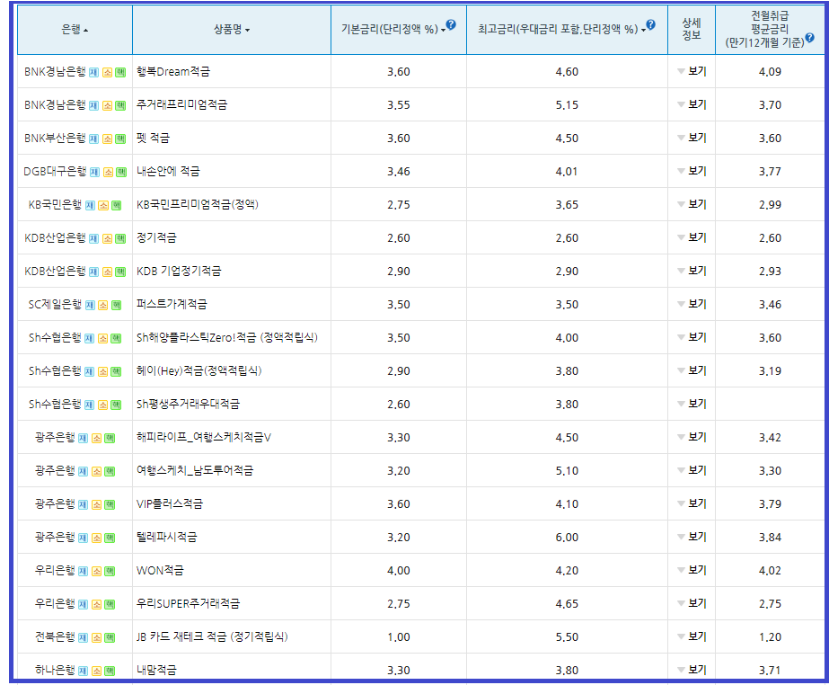Click green badge in KDB 기업정기적금 row
The image size is (831, 686).
pyautogui.click(x=121, y=272)
